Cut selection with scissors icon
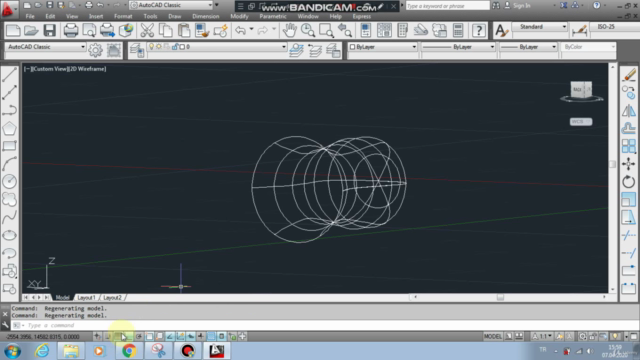Image resolution: width=640 pixels, height=360 pixels. [x=147, y=31]
